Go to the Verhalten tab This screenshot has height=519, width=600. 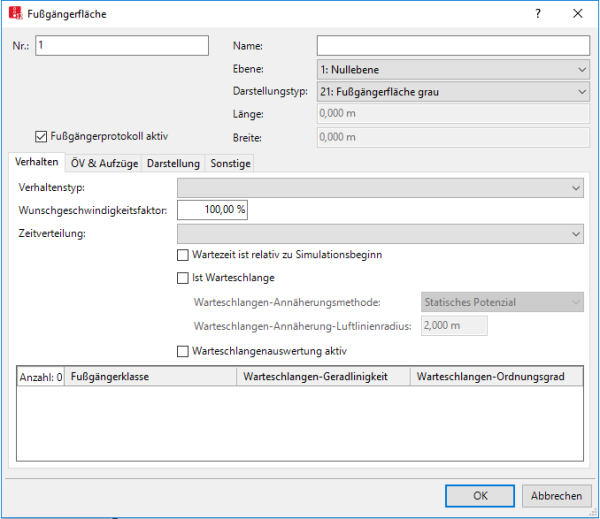tap(36, 163)
